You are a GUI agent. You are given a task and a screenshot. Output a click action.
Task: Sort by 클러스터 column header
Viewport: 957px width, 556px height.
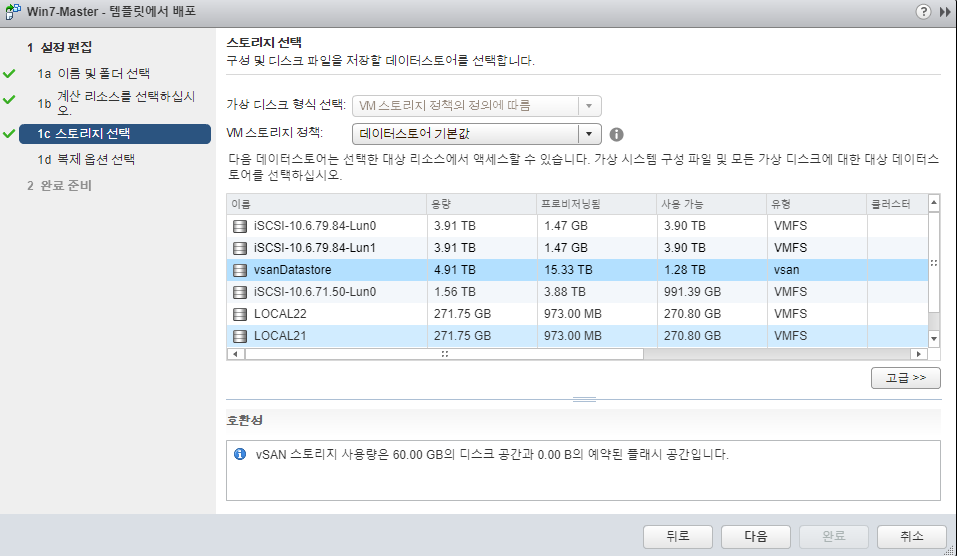click(x=897, y=204)
